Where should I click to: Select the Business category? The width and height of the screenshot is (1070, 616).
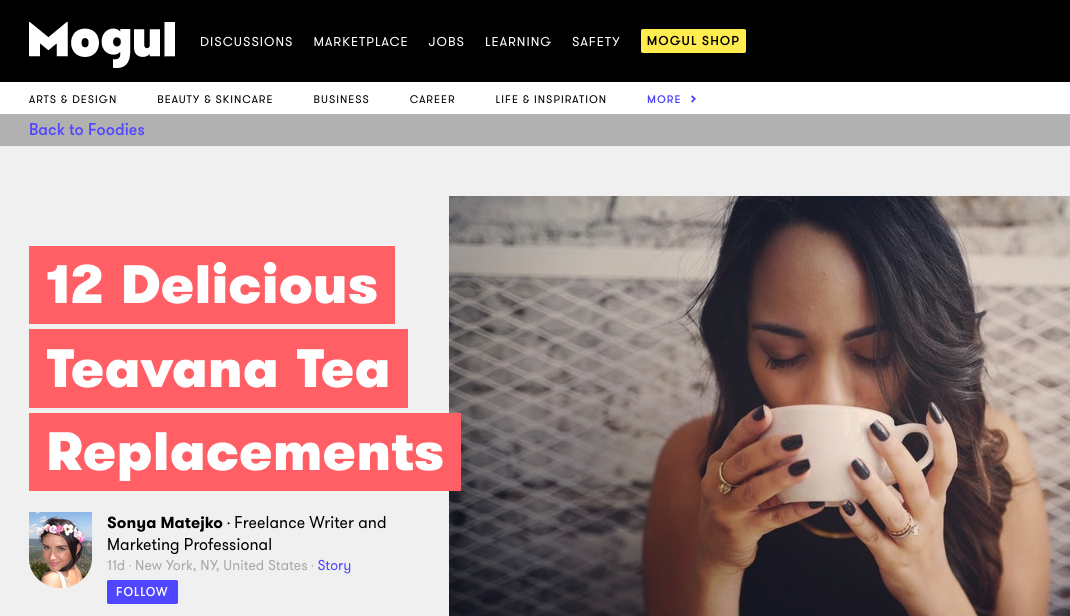tap(341, 99)
